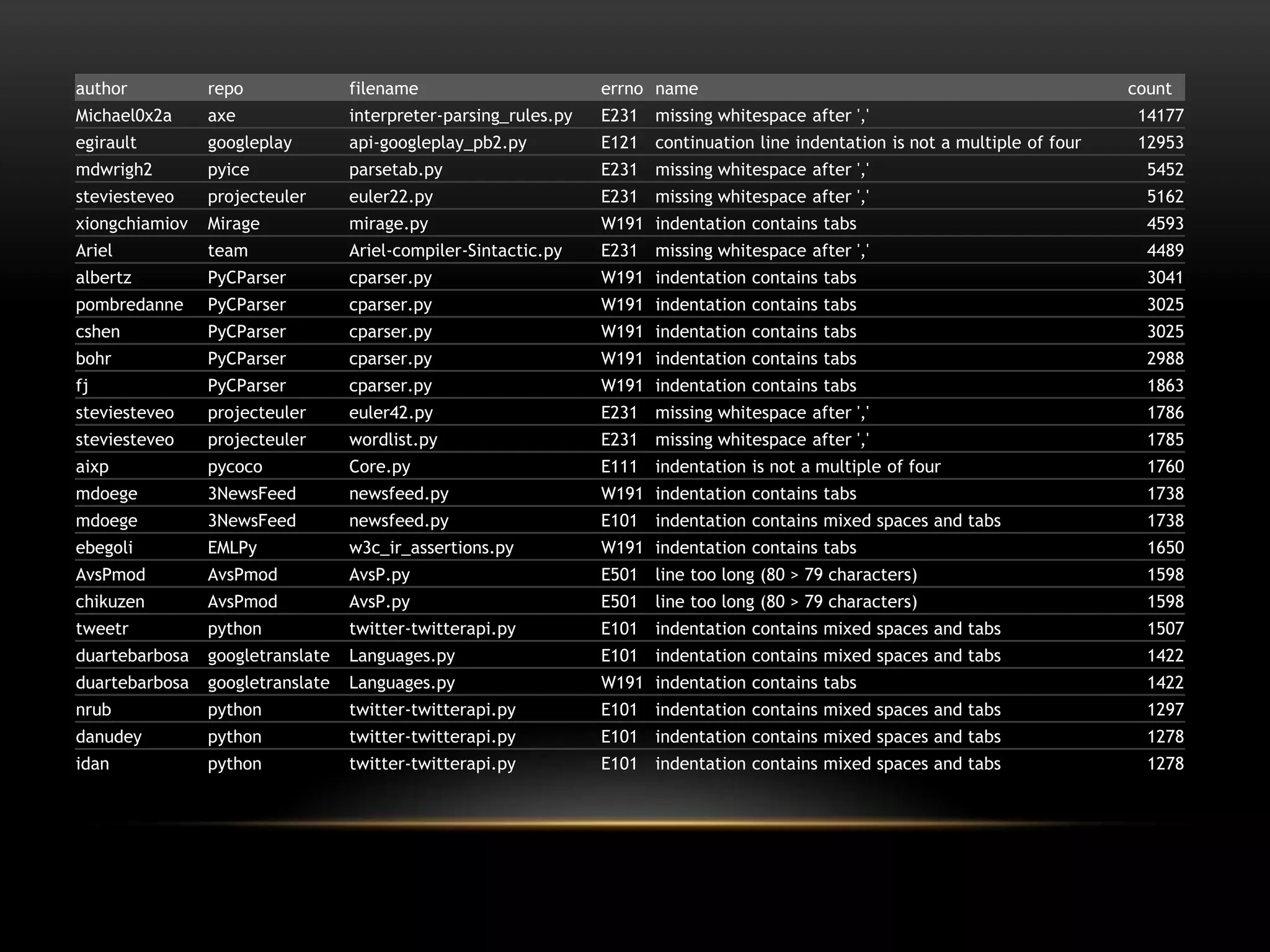Click count value 2988
The width and height of the screenshot is (1270, 952).
click(x=1165, y=358)
